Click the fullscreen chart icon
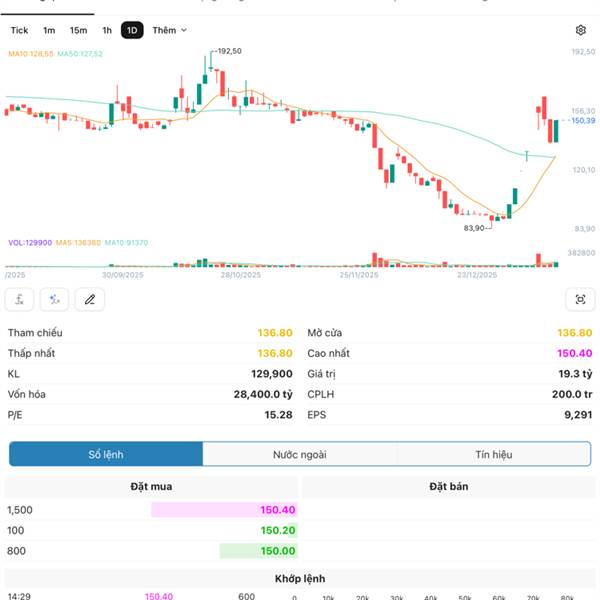 click(580, 299)
